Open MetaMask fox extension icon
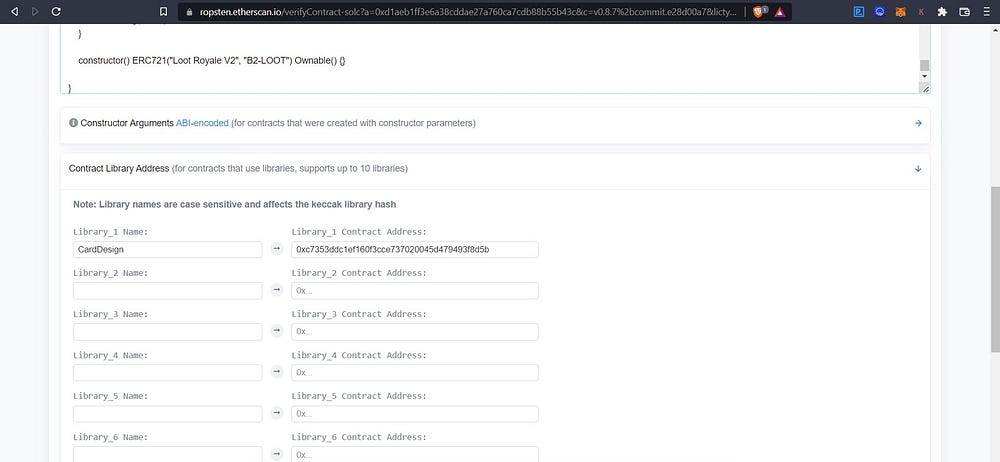The height and width of the screenshot is (462, 1000). click(900, 11)
